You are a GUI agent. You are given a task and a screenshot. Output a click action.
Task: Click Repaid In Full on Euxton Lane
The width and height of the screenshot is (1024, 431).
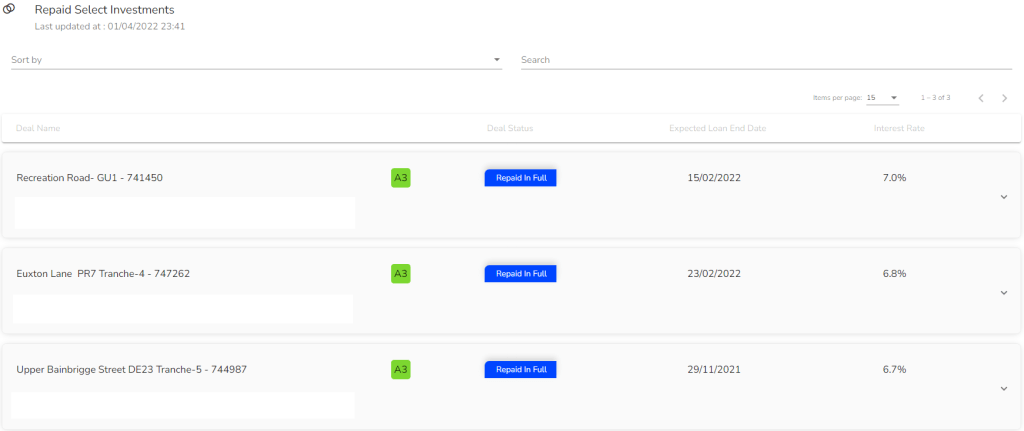tap(520, 274)
